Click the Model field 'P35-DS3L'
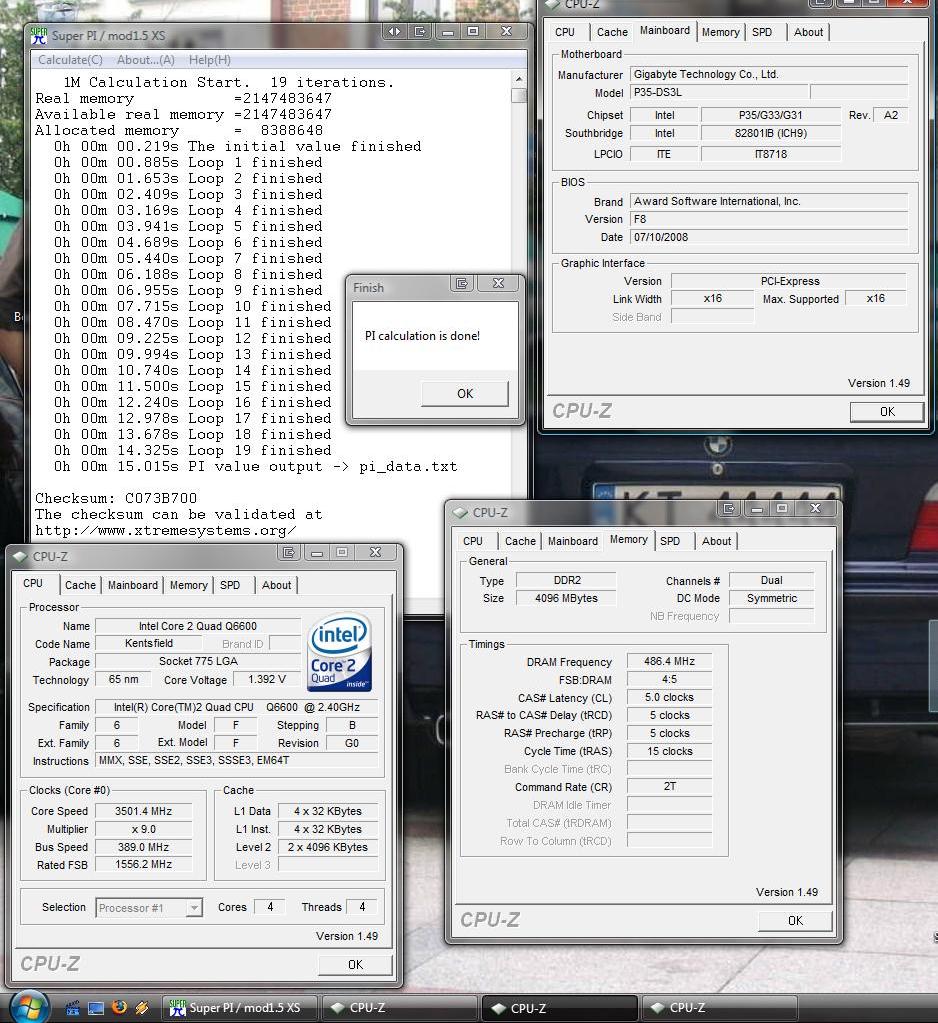938x1023 pixels. point(719,92)
